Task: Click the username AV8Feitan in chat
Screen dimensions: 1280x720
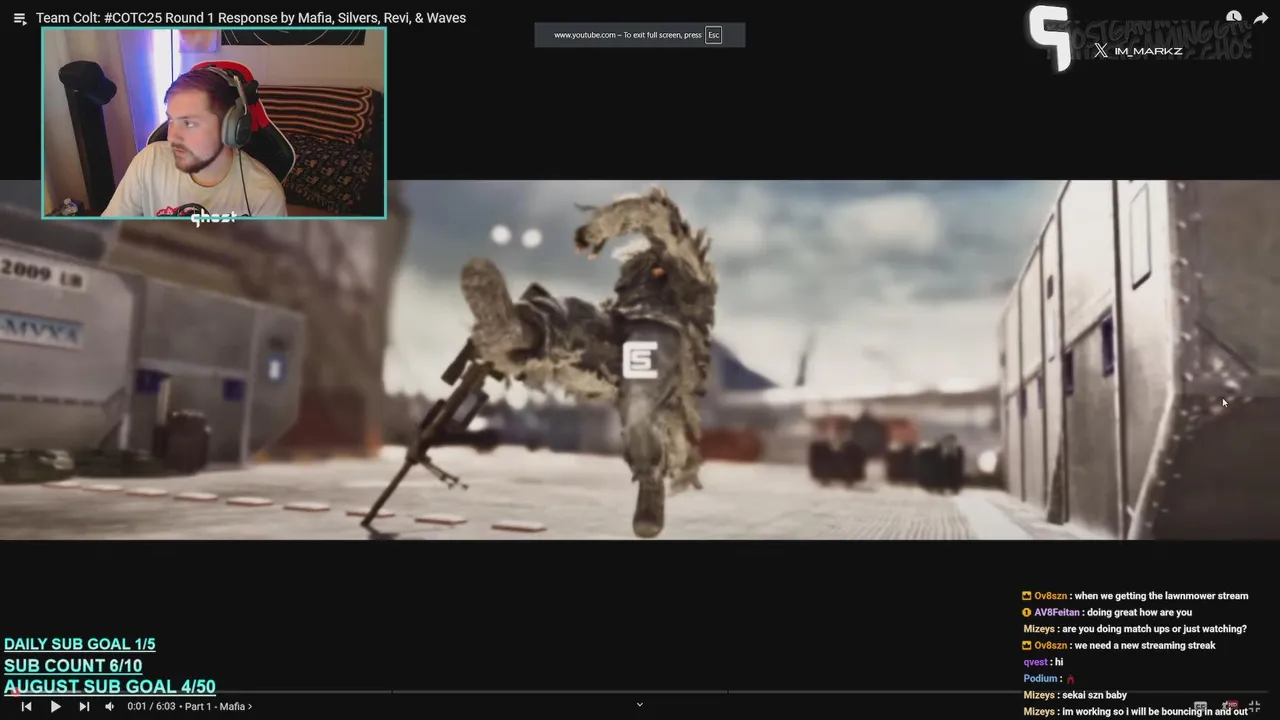Action: pyautogui.click(x=1057, y=612)
